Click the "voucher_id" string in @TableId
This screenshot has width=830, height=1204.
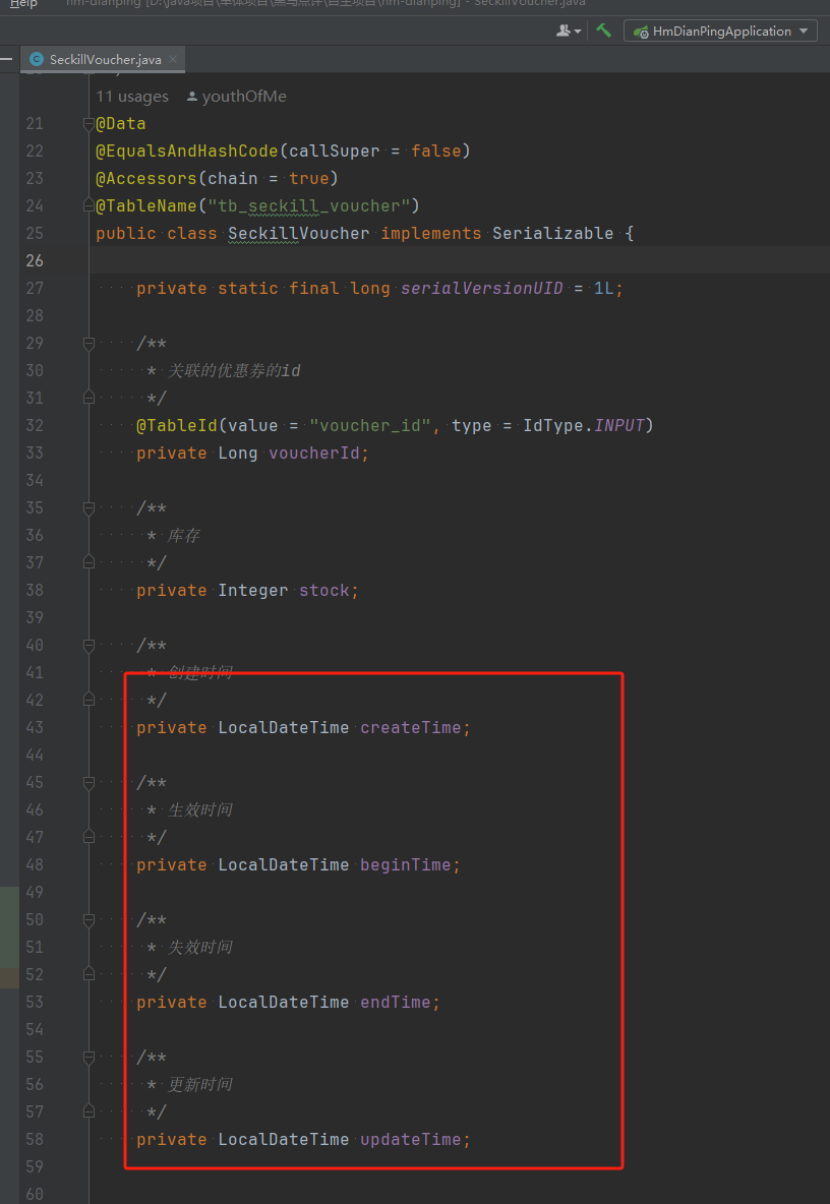click(x=370, y=425)
